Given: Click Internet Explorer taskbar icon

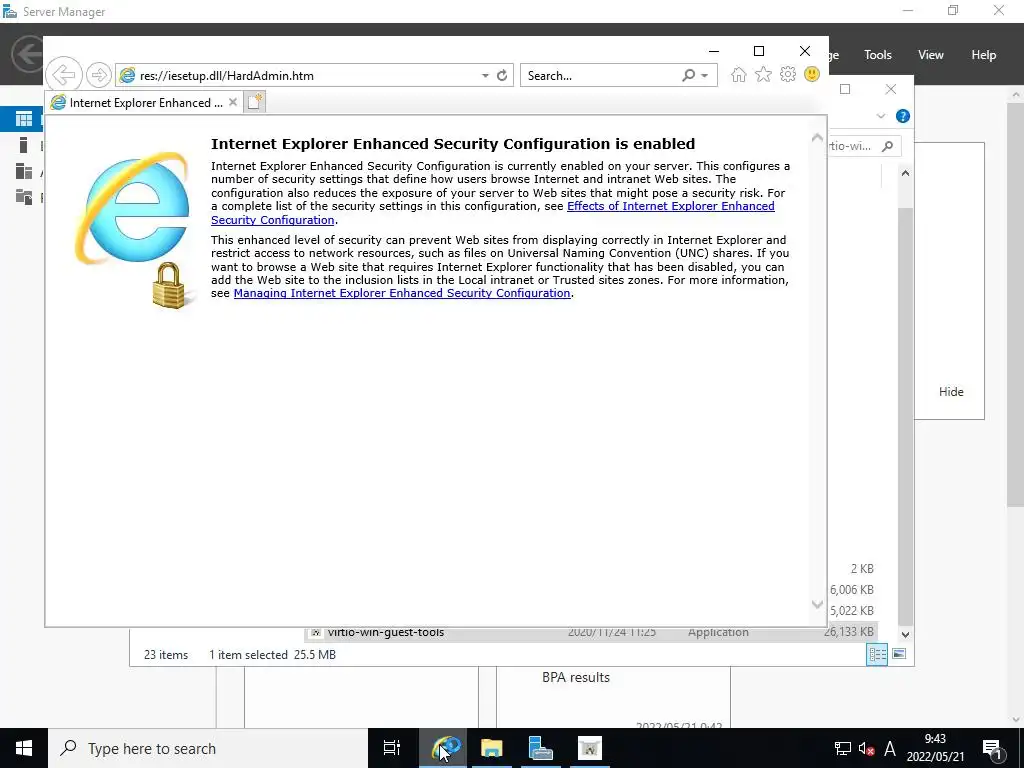Looking at the screenshot, I should 443,748.
